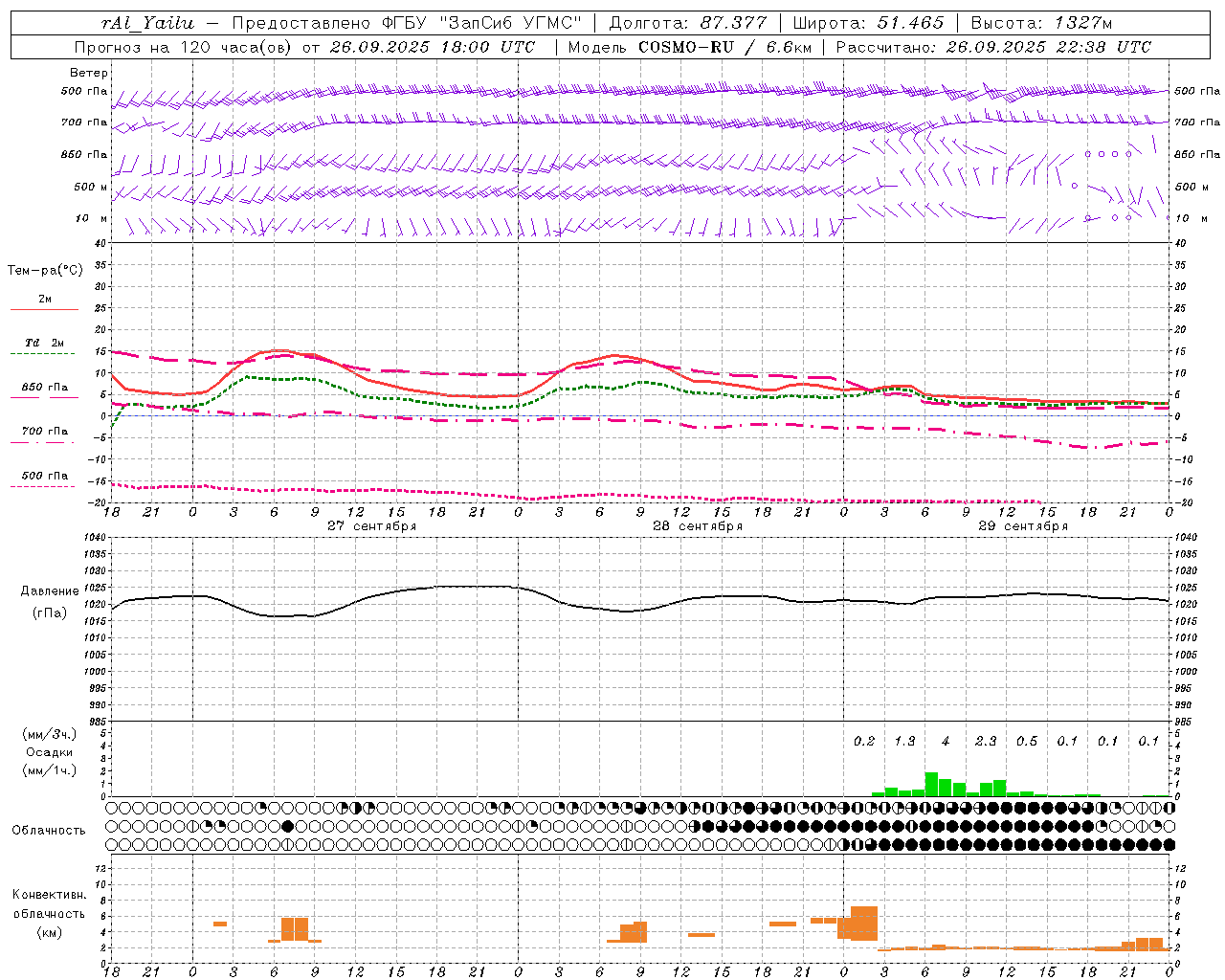
Task: Click the '500 м' wind level label on left
Action: (91, 187)
